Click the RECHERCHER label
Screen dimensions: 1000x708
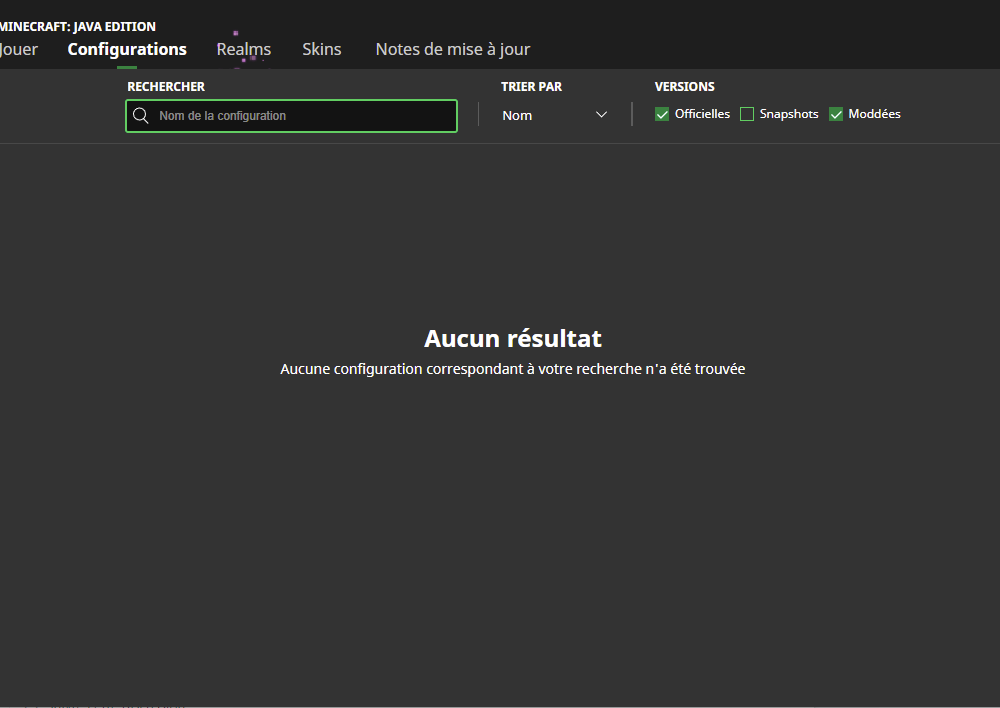point(166,87)
